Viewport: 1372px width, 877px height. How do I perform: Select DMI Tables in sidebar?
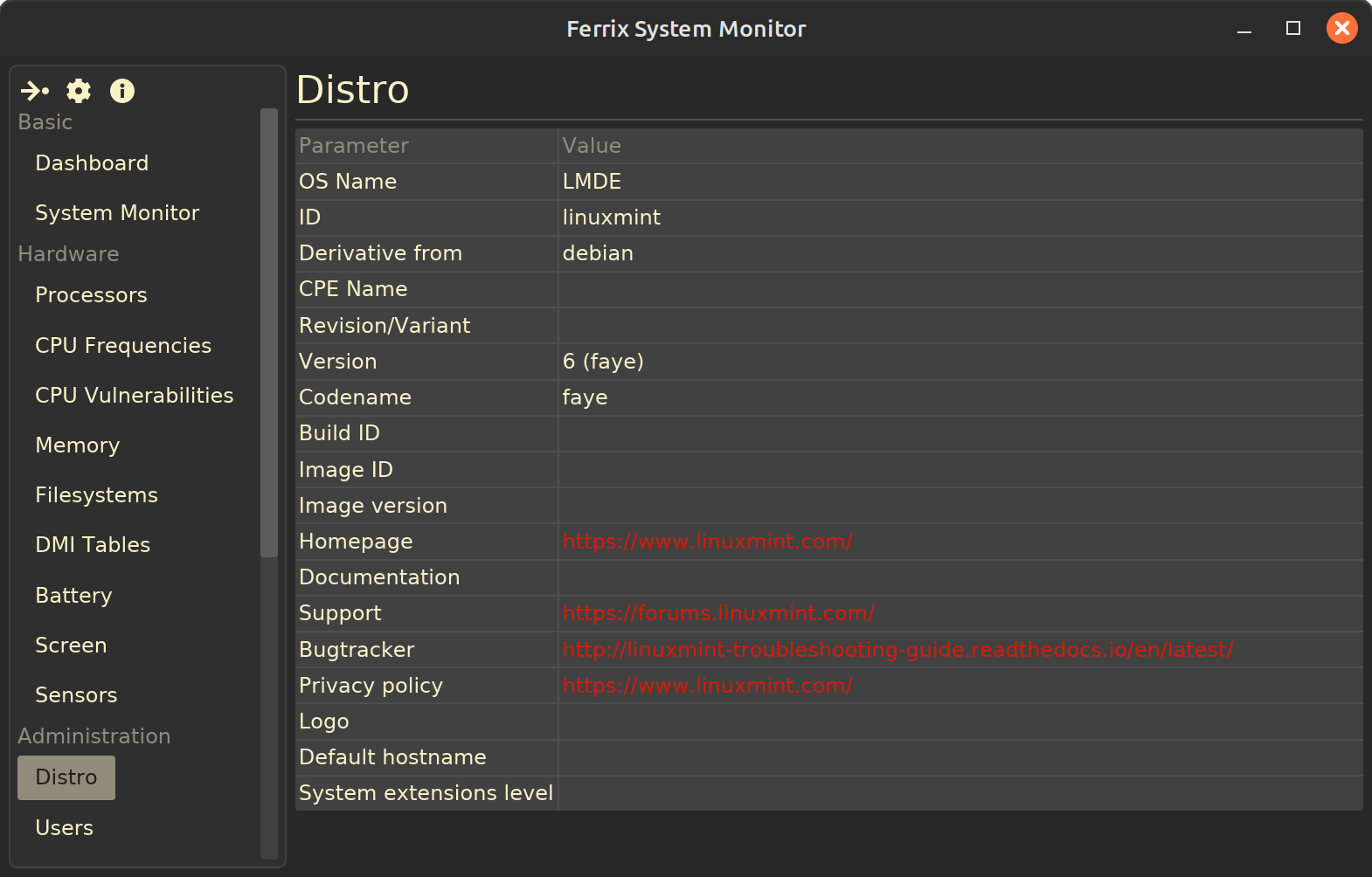[x=93, y=545]
